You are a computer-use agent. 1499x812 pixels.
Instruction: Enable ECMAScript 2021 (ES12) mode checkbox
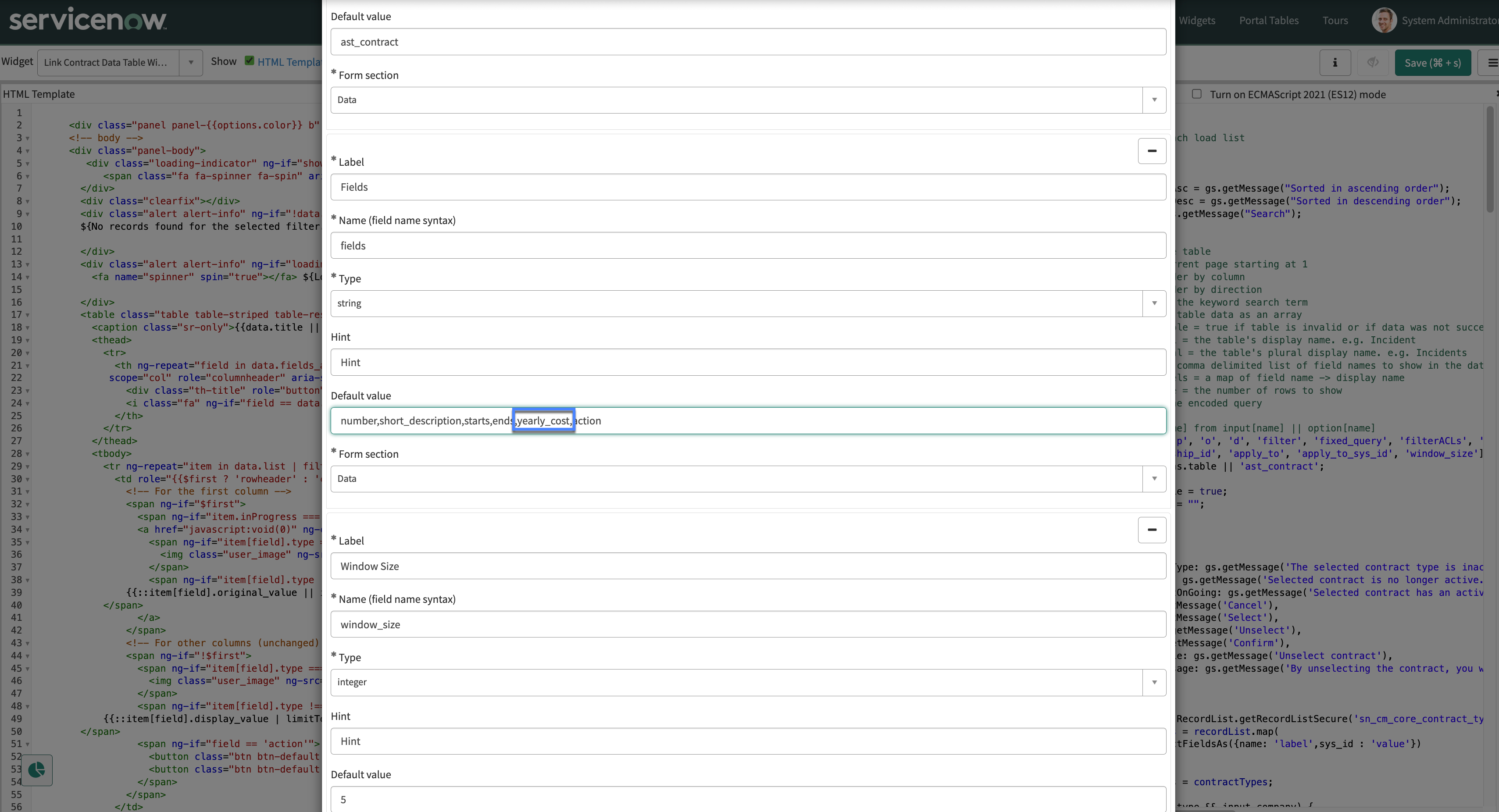pyautogui.click(x=1196, y=94)
